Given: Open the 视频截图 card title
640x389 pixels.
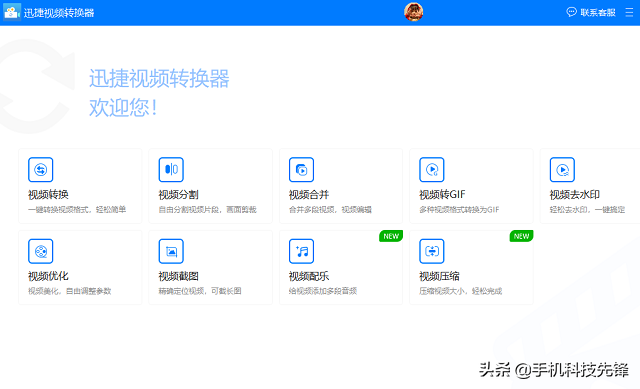Looking at the screenshot, I should [178, 276].
